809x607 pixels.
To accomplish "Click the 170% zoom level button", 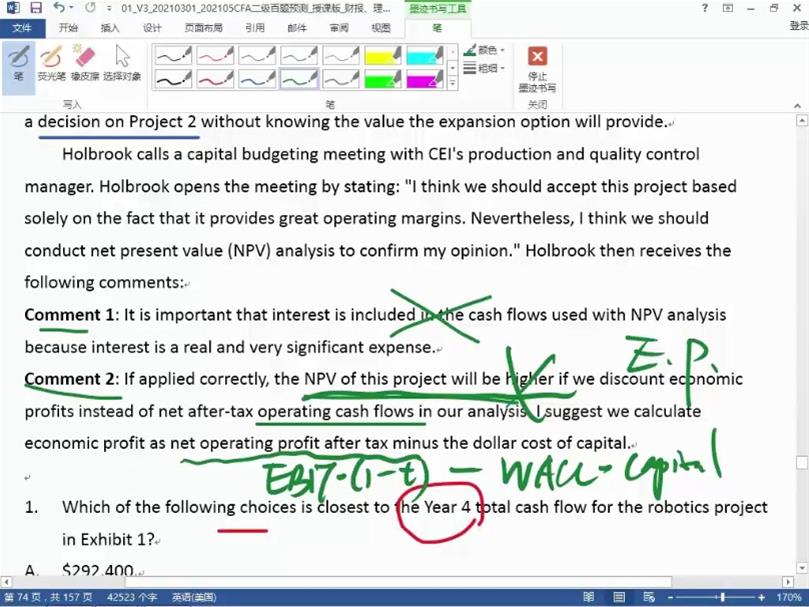I will pos(789,597).
